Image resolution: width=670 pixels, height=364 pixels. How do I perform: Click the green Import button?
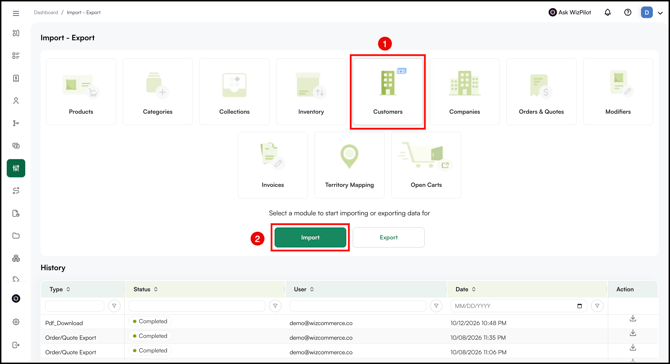310,237
